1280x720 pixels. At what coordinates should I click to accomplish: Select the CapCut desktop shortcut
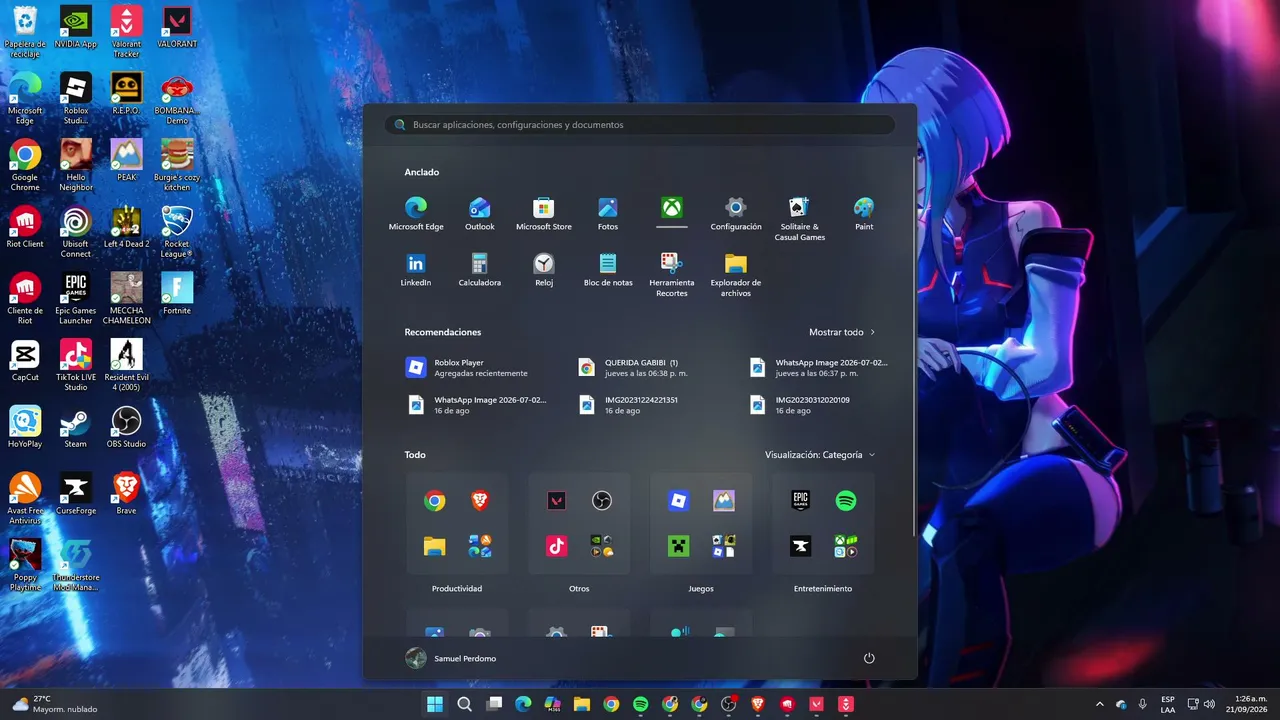(x=25, y=361)
